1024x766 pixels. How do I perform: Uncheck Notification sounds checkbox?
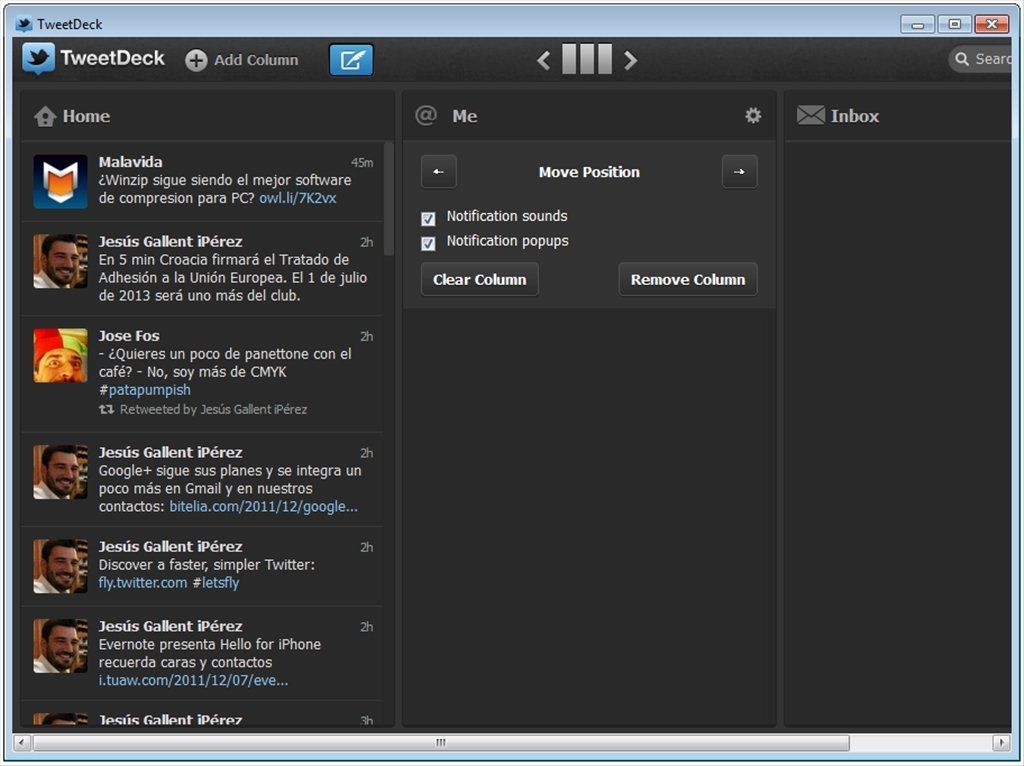pos(428,218)
